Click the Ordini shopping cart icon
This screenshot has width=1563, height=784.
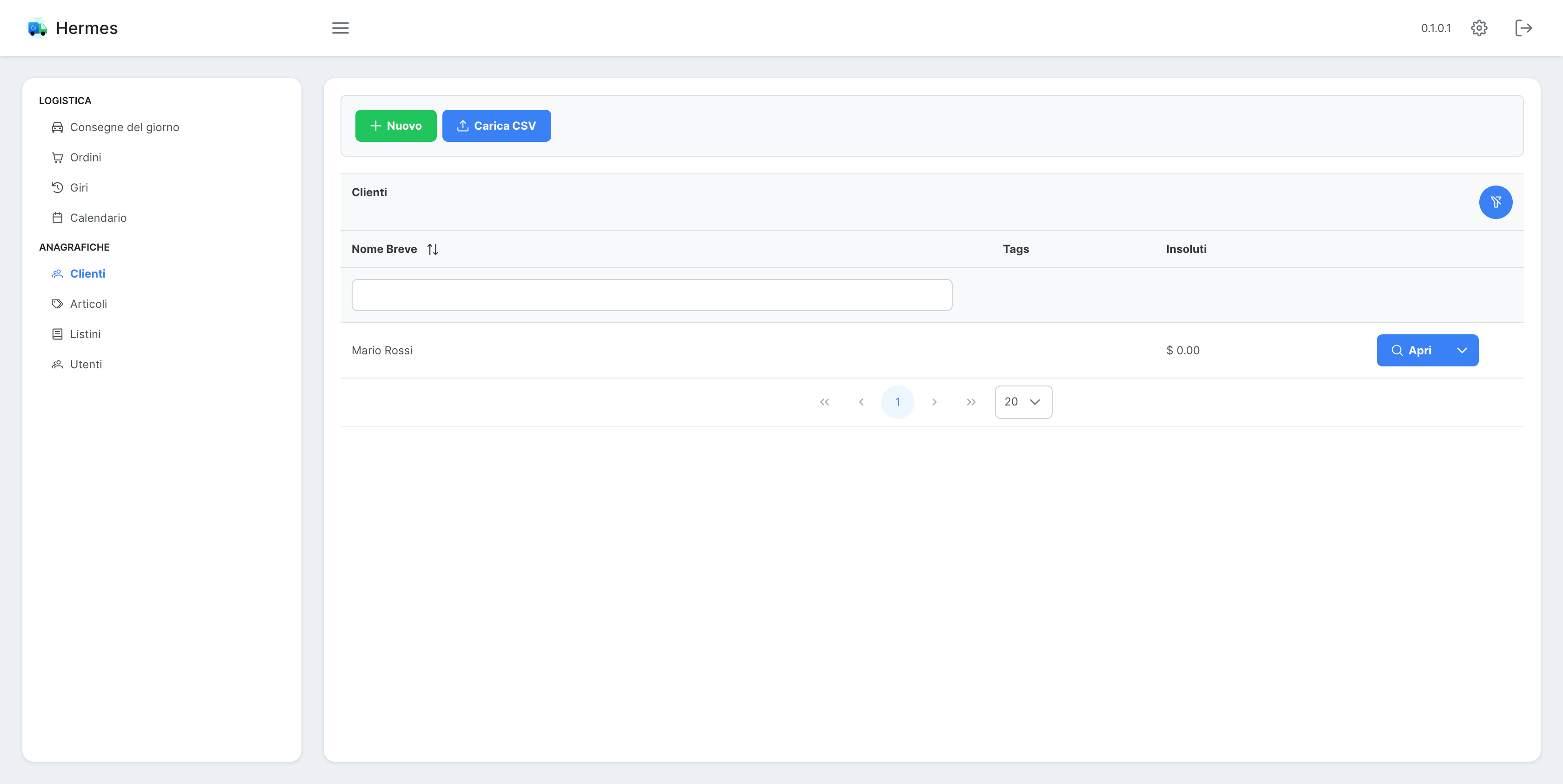tap(57, 157)
